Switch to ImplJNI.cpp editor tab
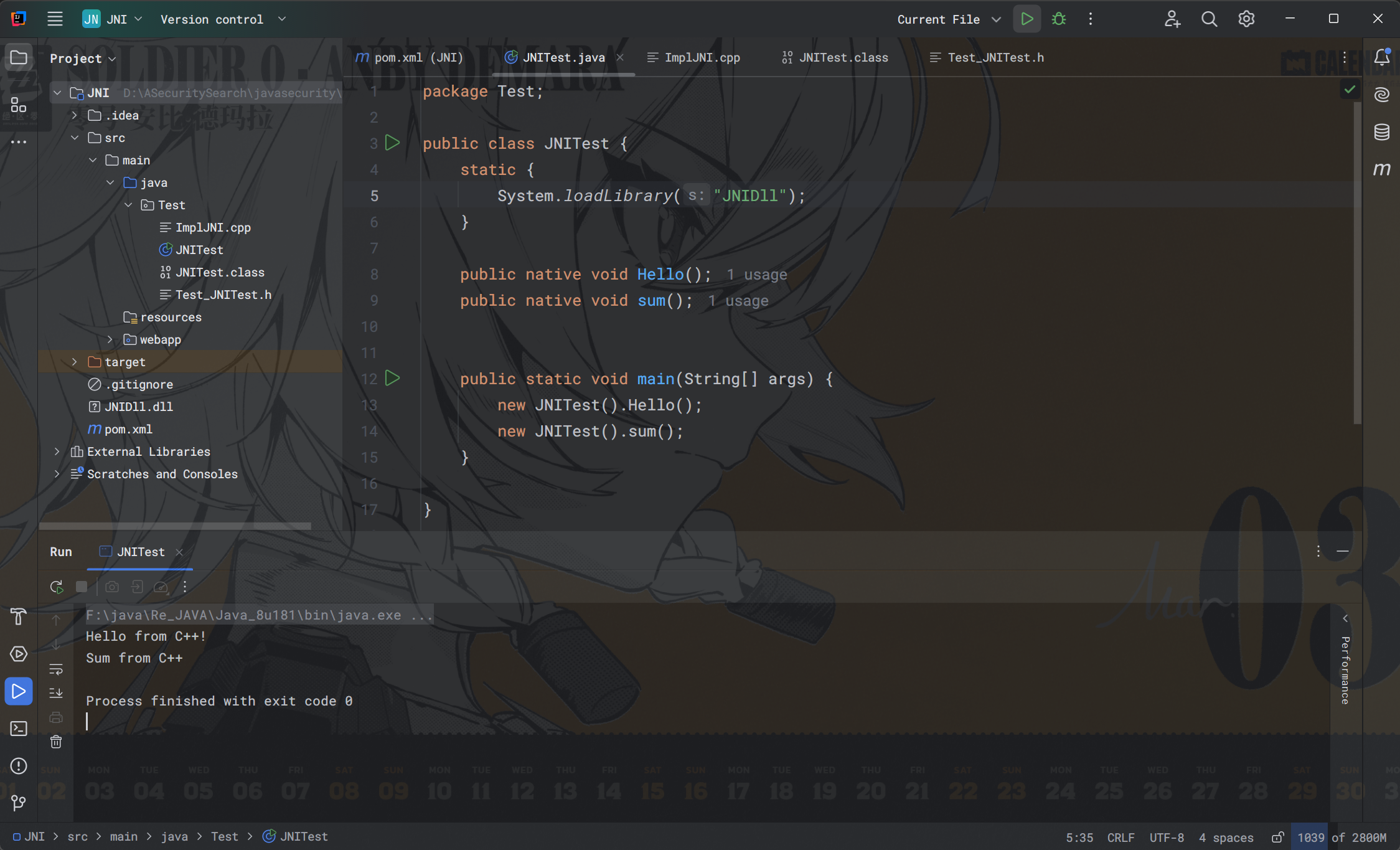Image resolution: width=1400 pixels, height=850 pixels. pyautogui.click(x=693, y=57)
